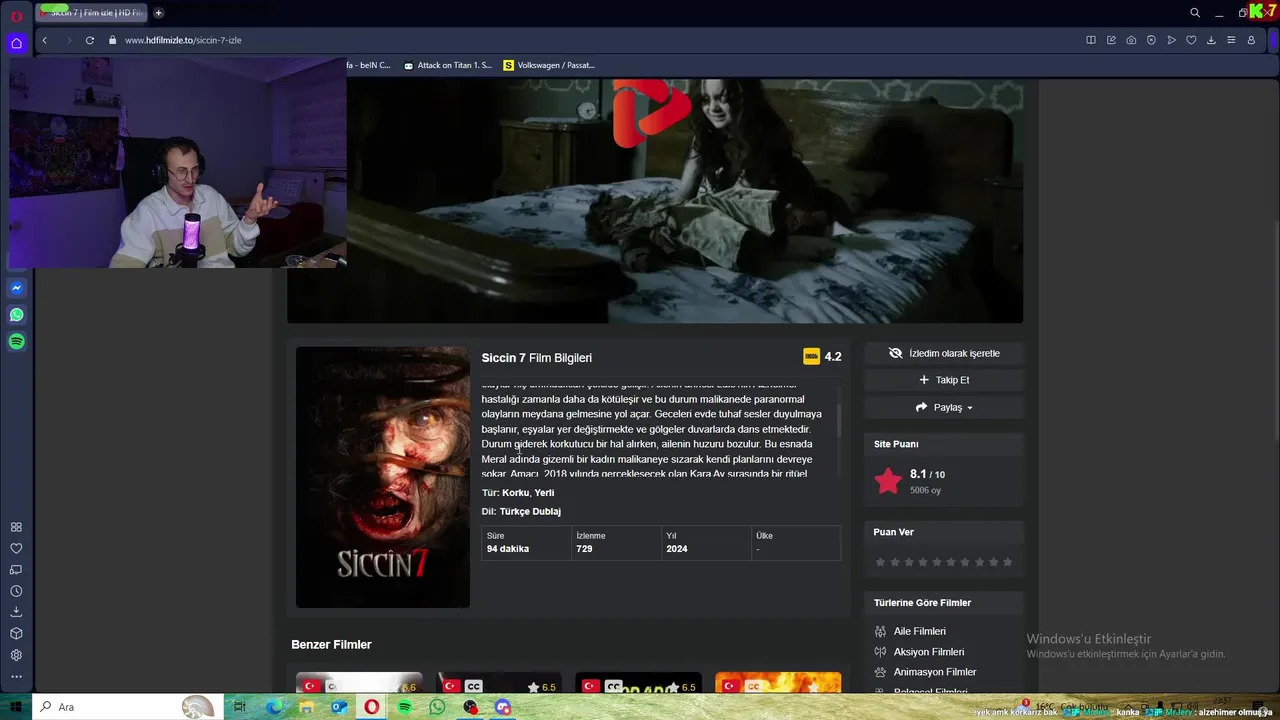
Task: Click the browser back arrow
Action: point(44,40)
